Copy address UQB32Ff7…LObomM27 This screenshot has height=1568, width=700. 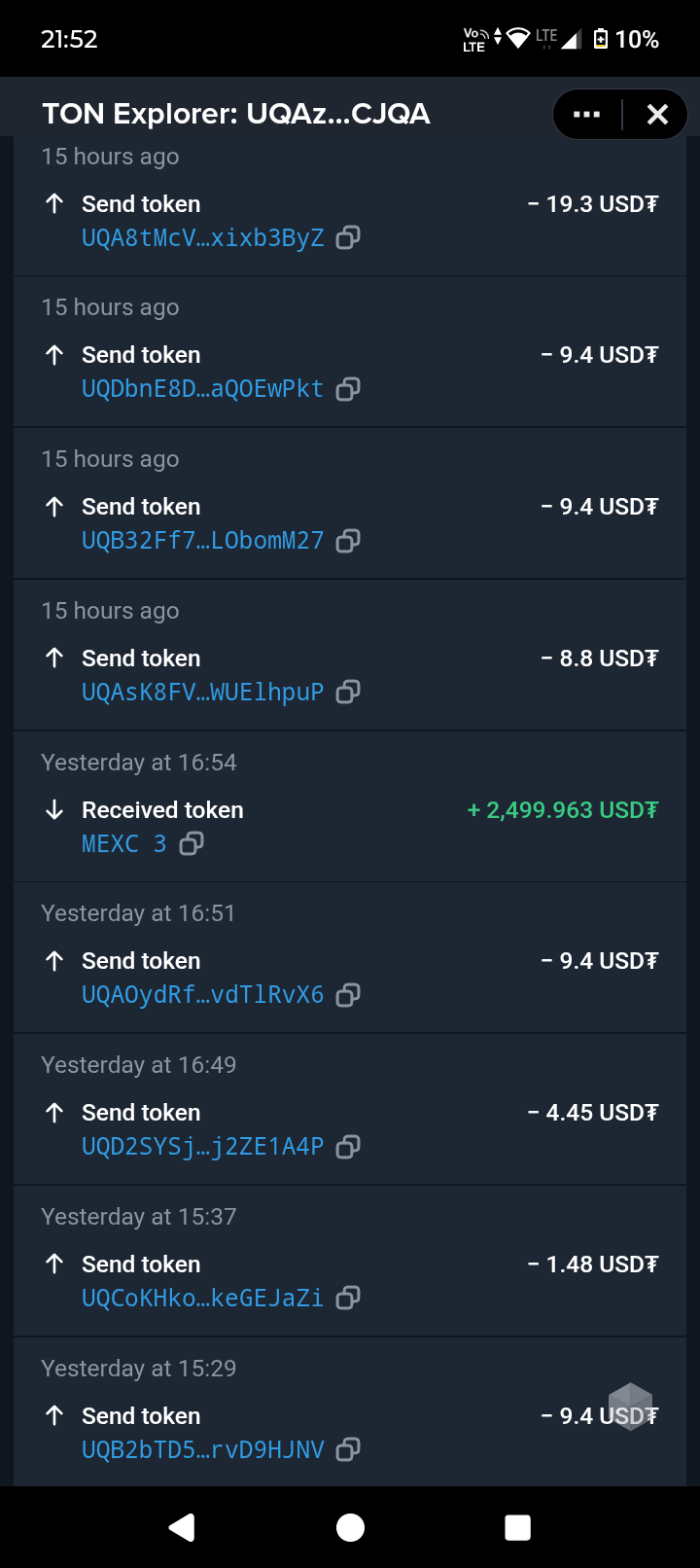348,541
